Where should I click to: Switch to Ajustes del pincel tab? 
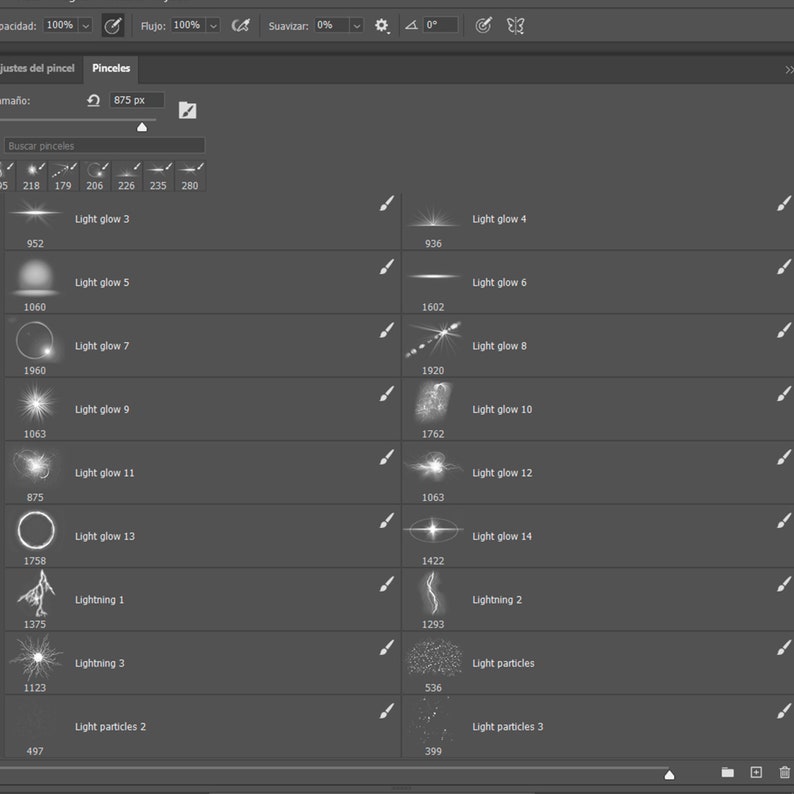point(37,68)
